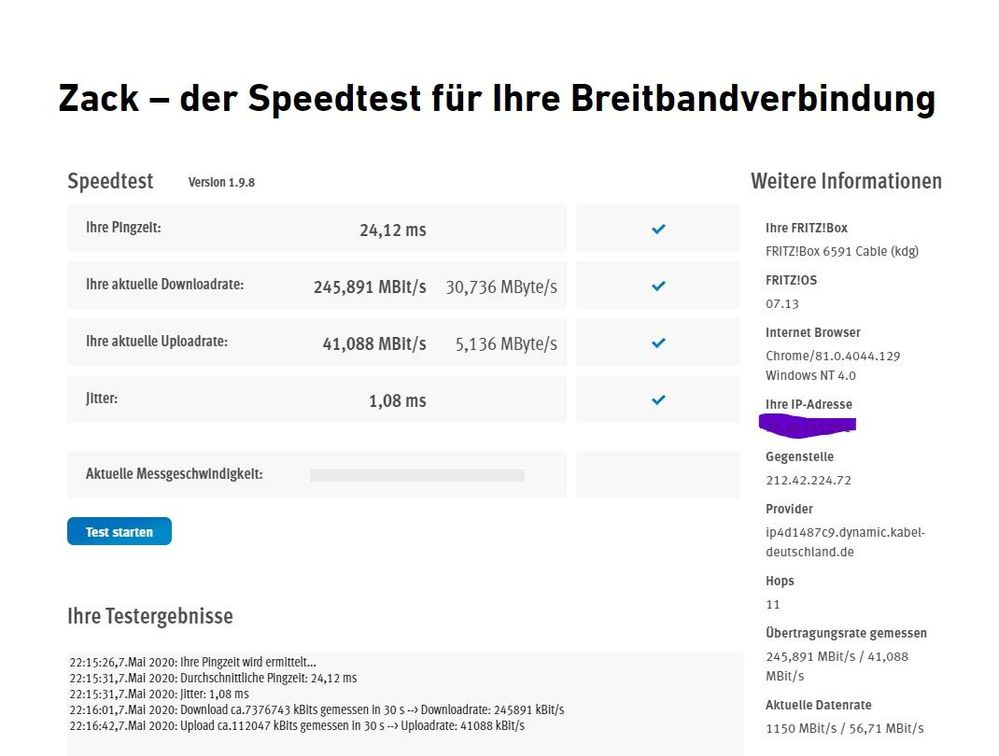
Task: Click the Chrome browser info entry
Action: tap(834, 355)
